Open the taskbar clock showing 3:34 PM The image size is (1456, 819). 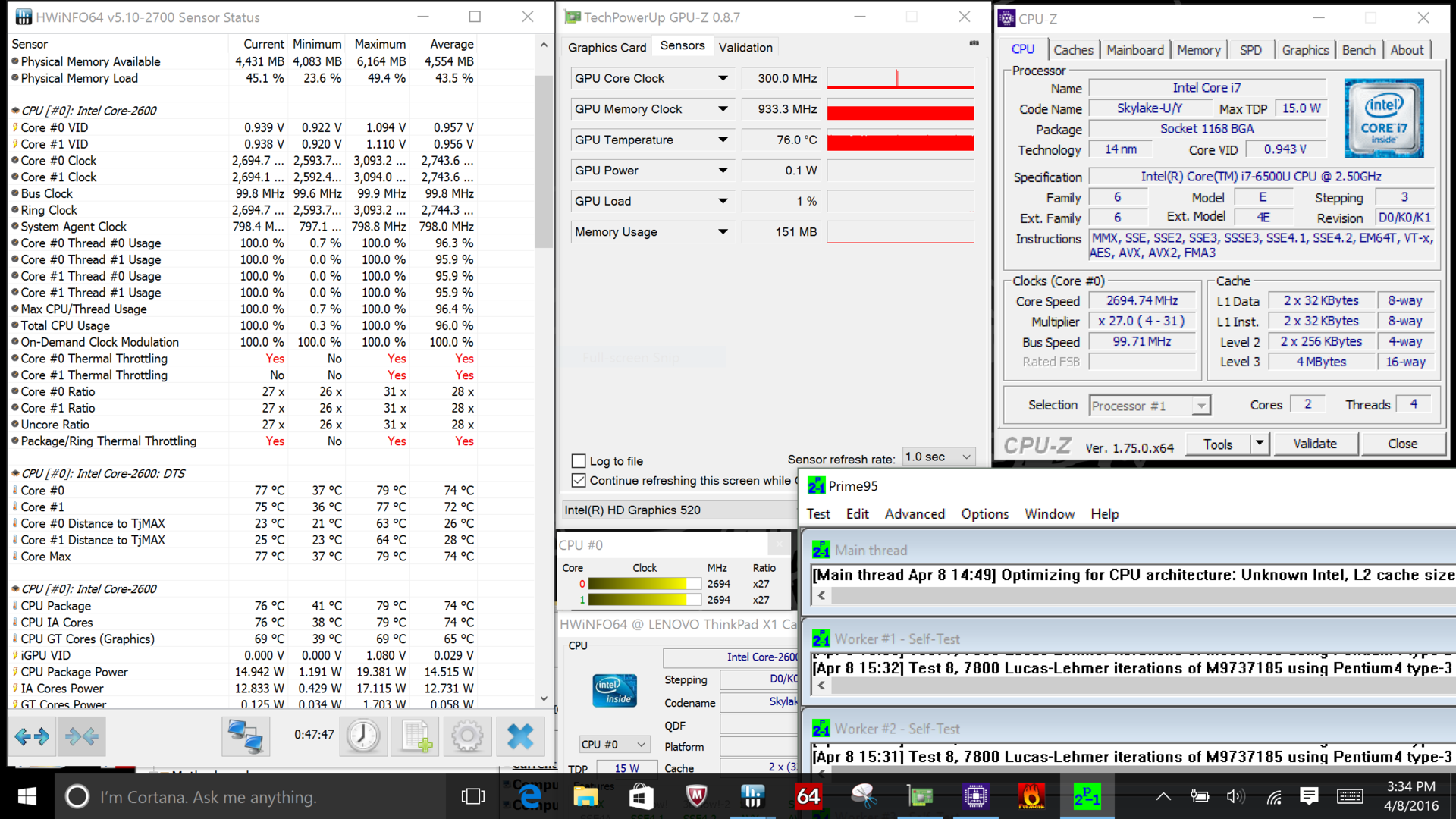(x=1410, y=796)
